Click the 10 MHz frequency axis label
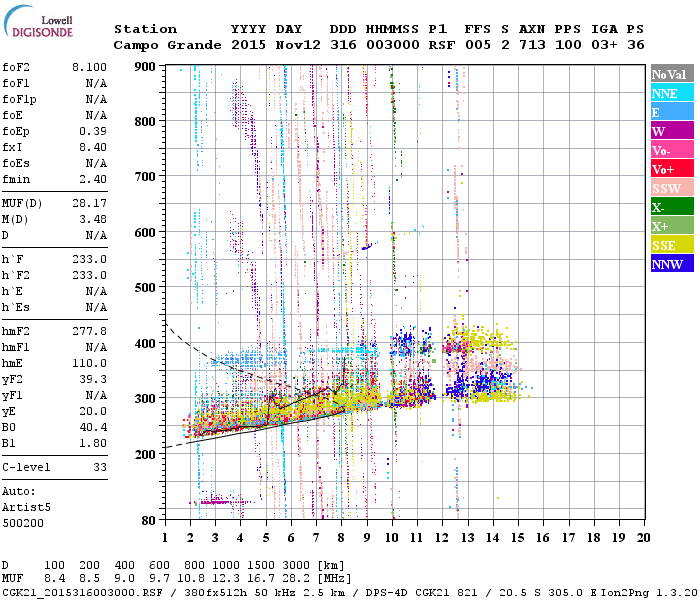700x600 pixels. click(x=392, y=538)
